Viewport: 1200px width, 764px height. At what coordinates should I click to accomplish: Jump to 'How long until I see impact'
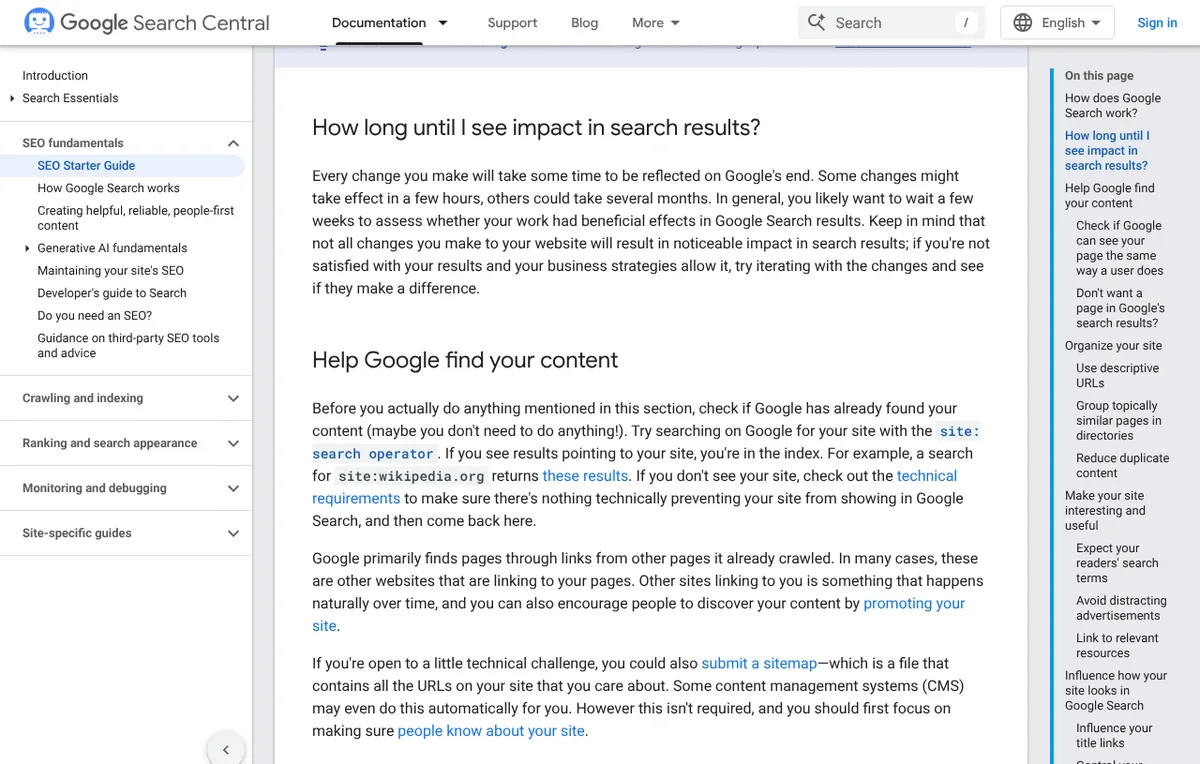[1107, 150]
